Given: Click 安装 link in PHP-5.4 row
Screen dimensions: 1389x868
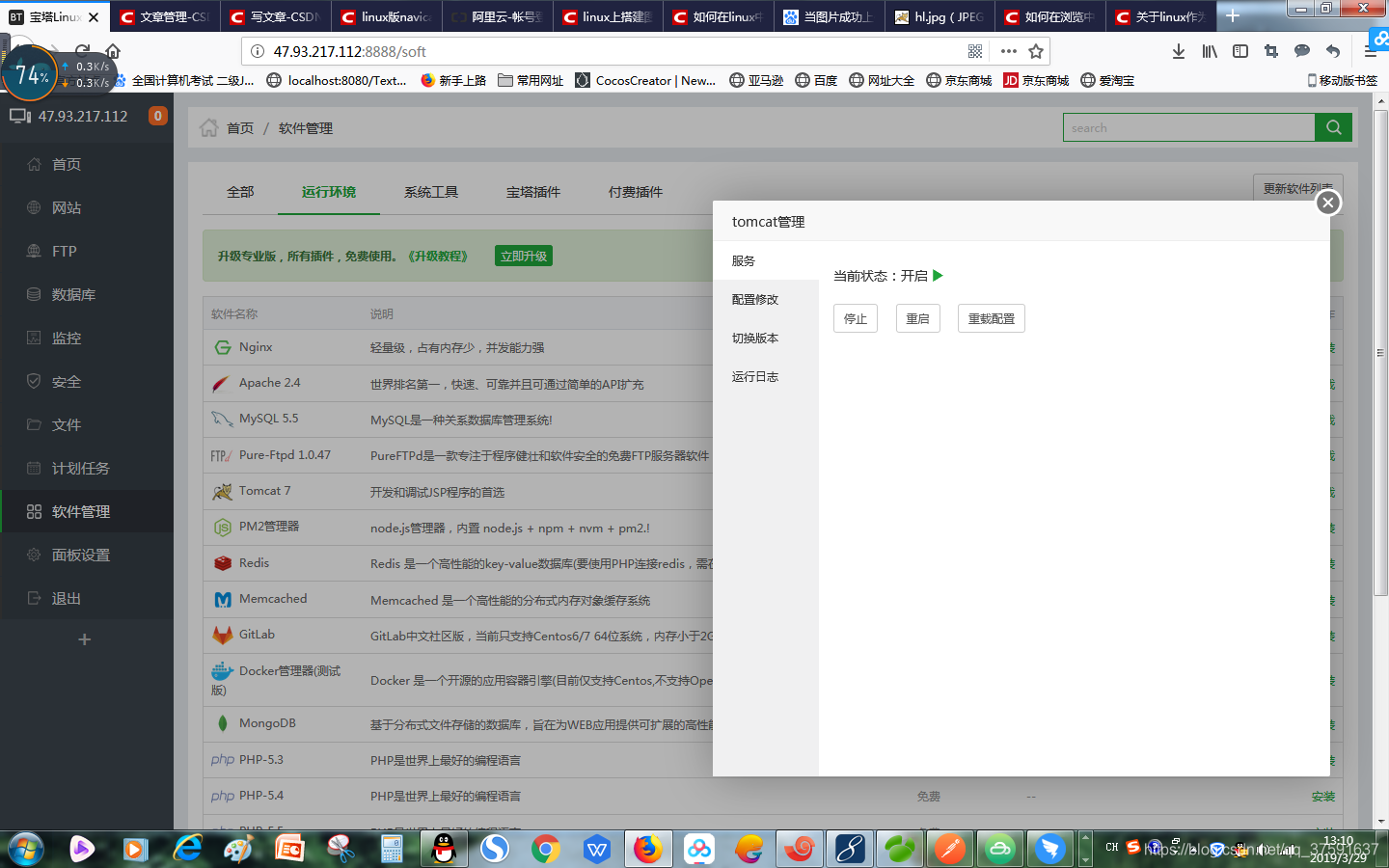Looking at the screenshot, I should [1323, 797].
